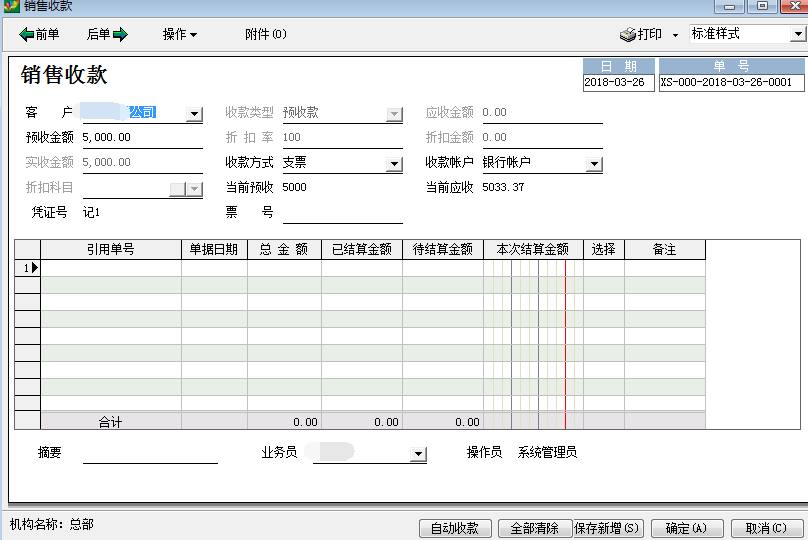Click 保存新增(S) to save and add
This screenshot has width=808, height=540.
tap(610, 528)
